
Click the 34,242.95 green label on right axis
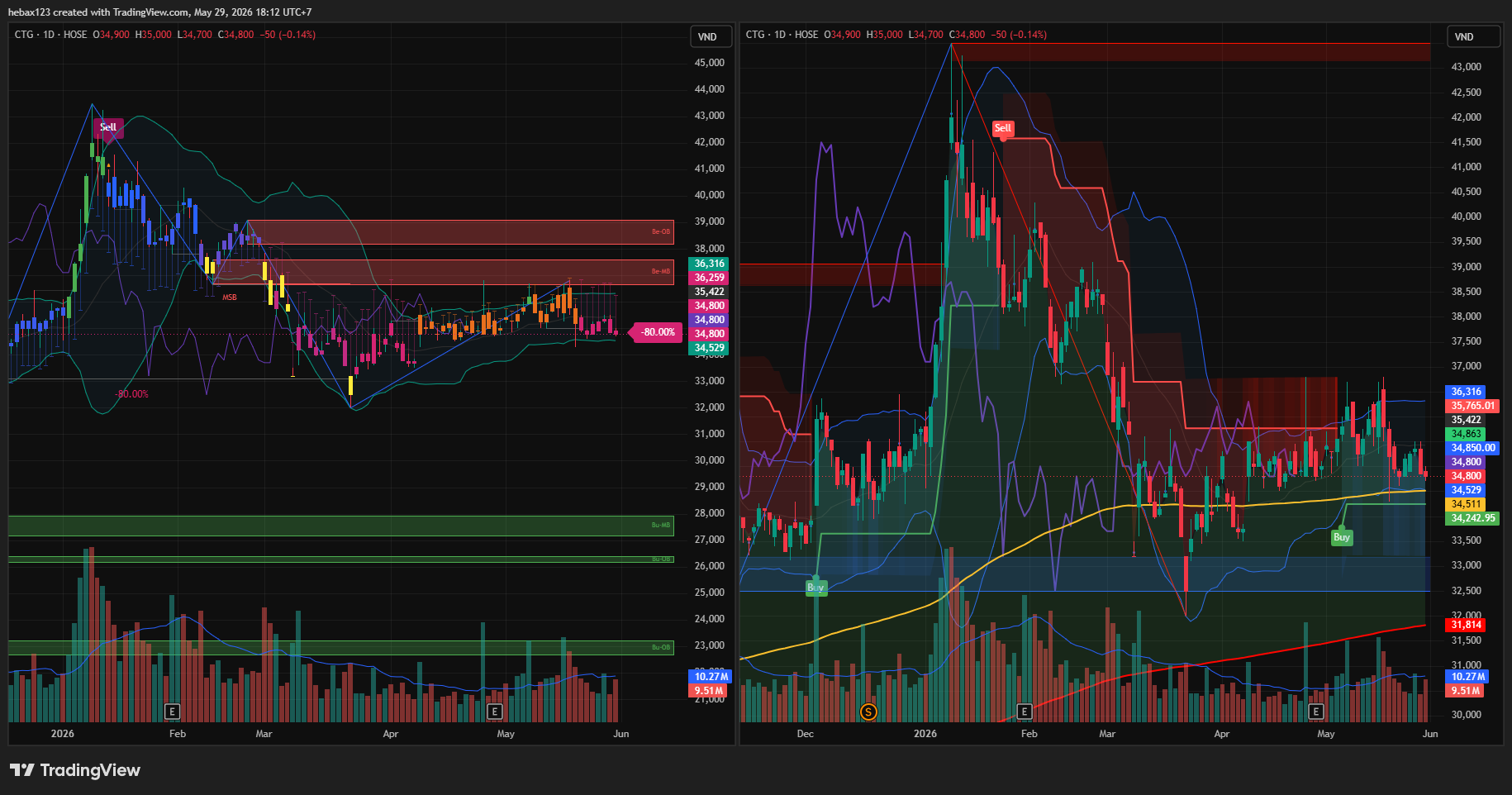[1473, 518]
